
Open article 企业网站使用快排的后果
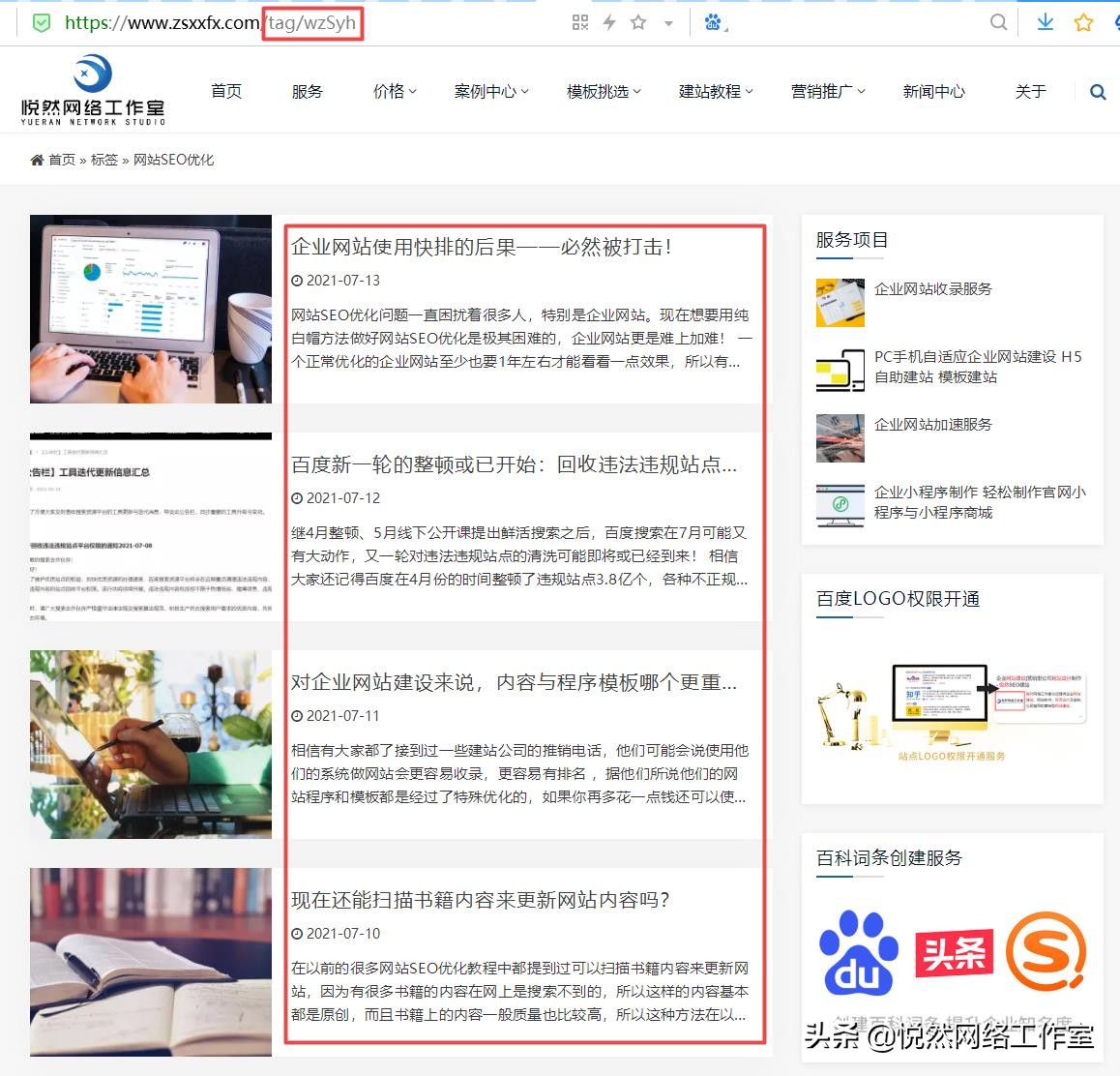[482, 247]
